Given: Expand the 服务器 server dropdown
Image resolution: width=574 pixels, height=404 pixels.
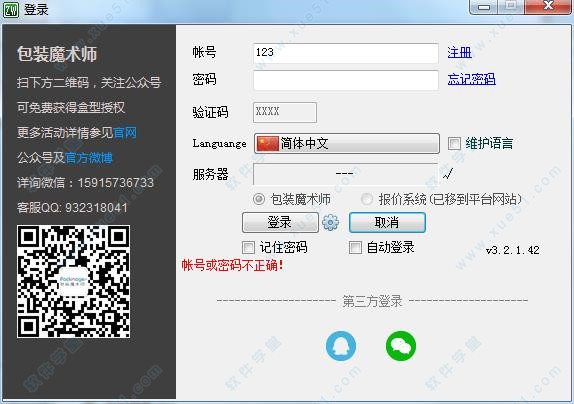Looking at the screenshot, I should pos(346,174).
